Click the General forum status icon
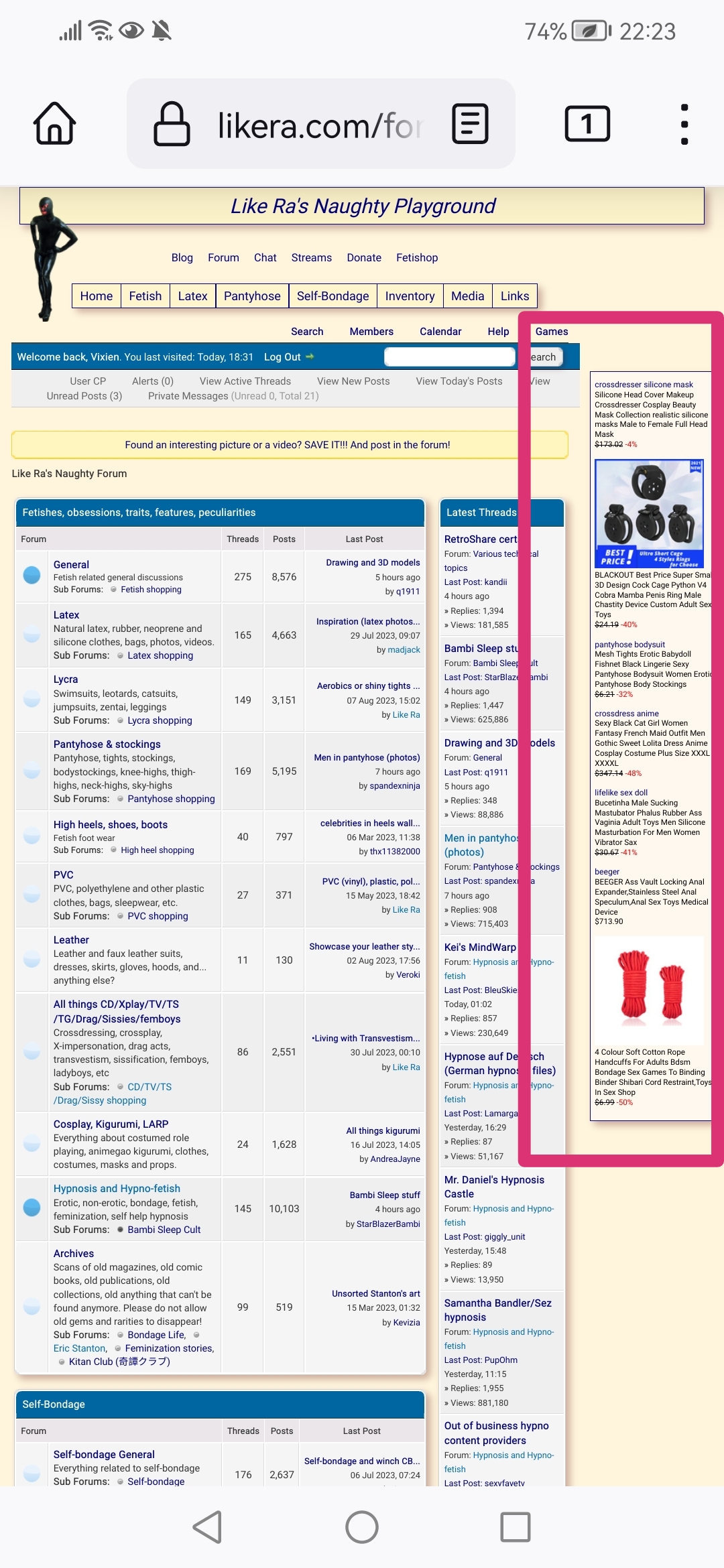 pos(32,576)
